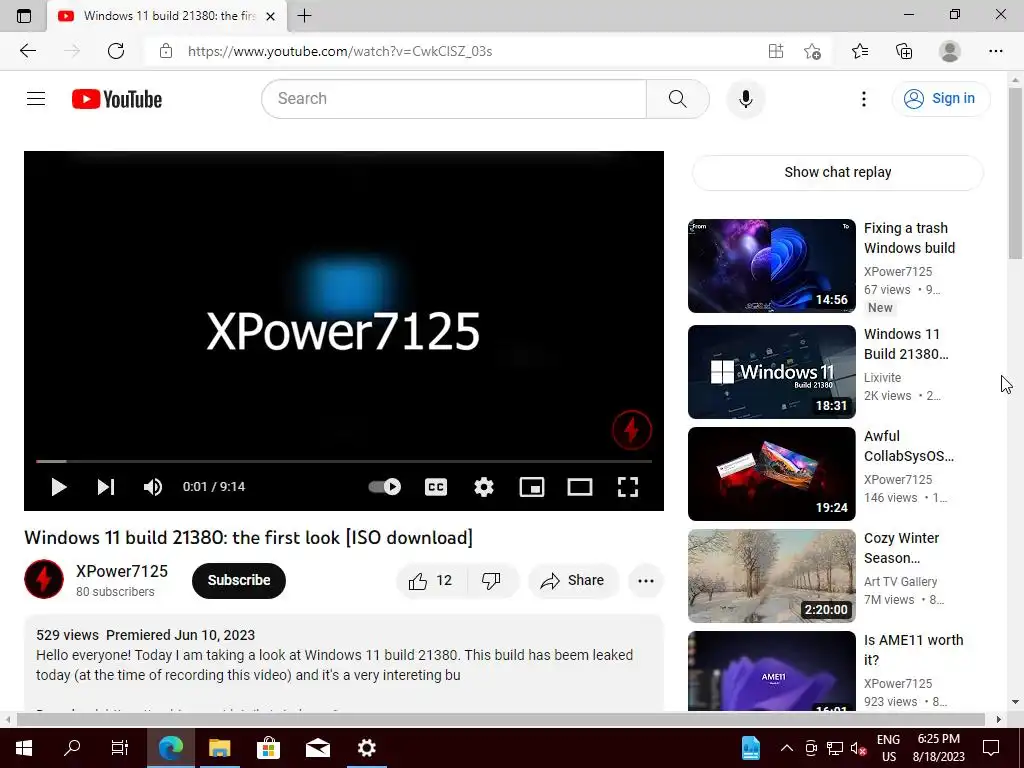
Task: Share the video
Action: [x=573, y=581]
